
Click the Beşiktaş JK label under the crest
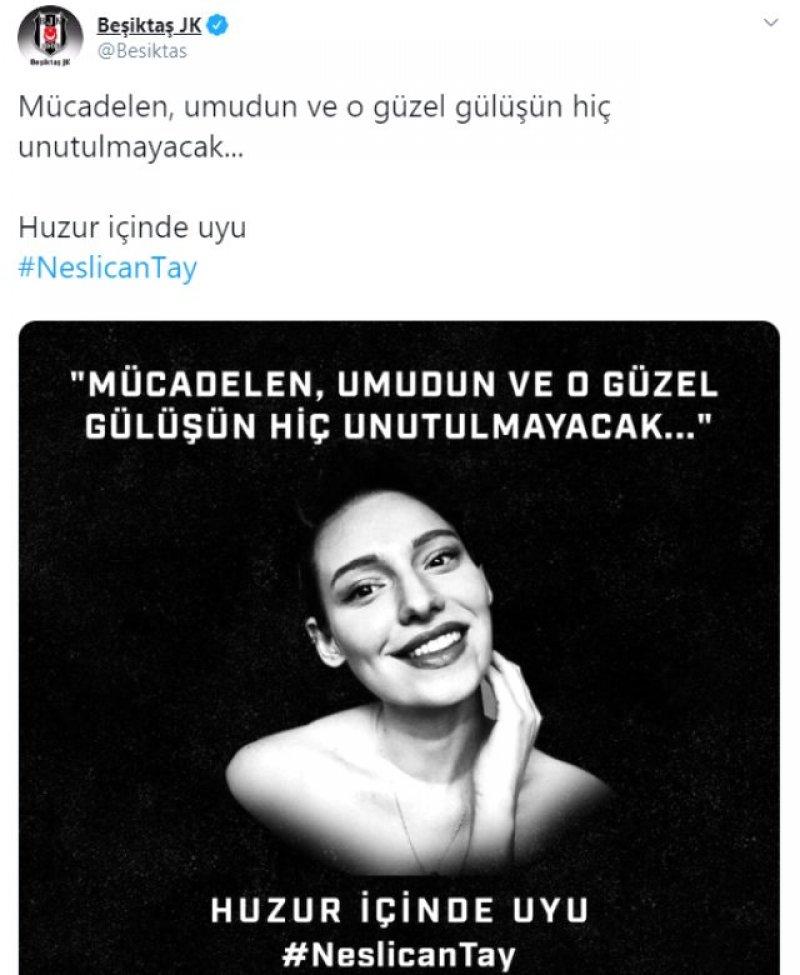(x=50, y=62)
